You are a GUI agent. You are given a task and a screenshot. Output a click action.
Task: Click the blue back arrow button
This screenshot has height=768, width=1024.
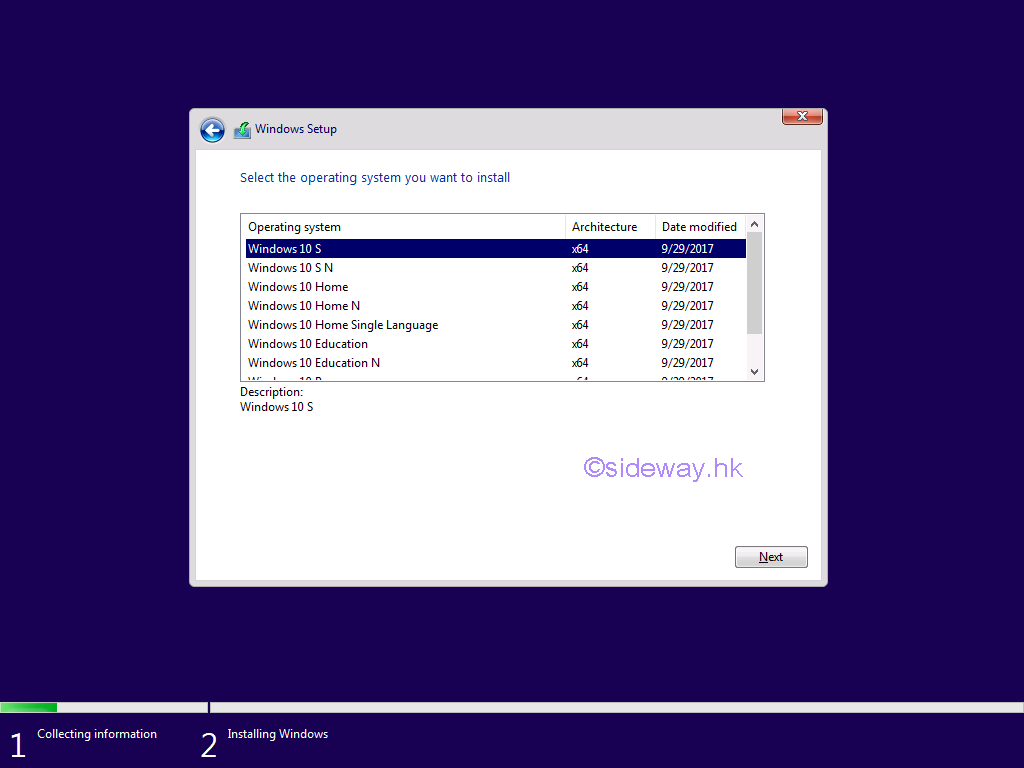(x=212, y=130)
